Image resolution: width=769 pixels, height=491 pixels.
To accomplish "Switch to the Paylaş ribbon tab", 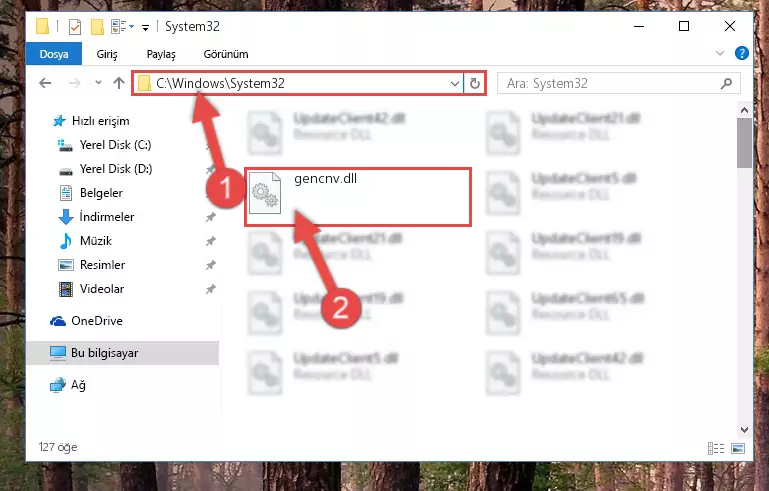I will [x=161, y=54].
